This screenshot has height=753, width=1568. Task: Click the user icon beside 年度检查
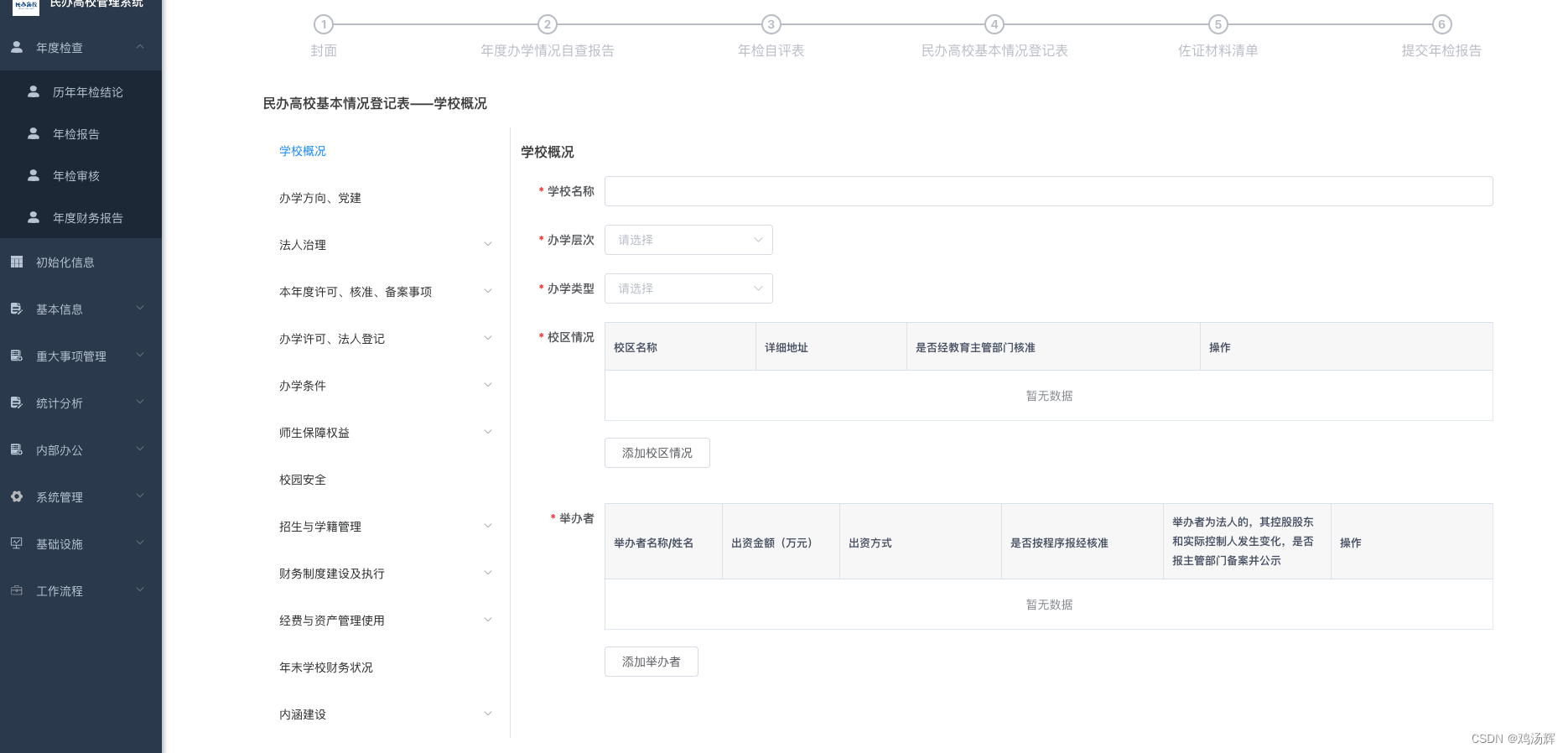click(x=17, y=48)
